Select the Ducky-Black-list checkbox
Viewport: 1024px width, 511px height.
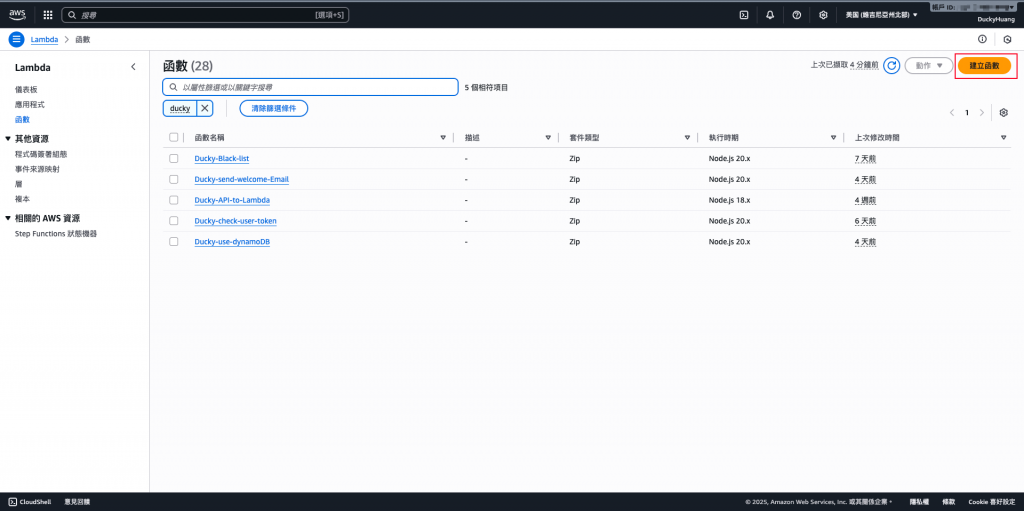tap(173, 158)
